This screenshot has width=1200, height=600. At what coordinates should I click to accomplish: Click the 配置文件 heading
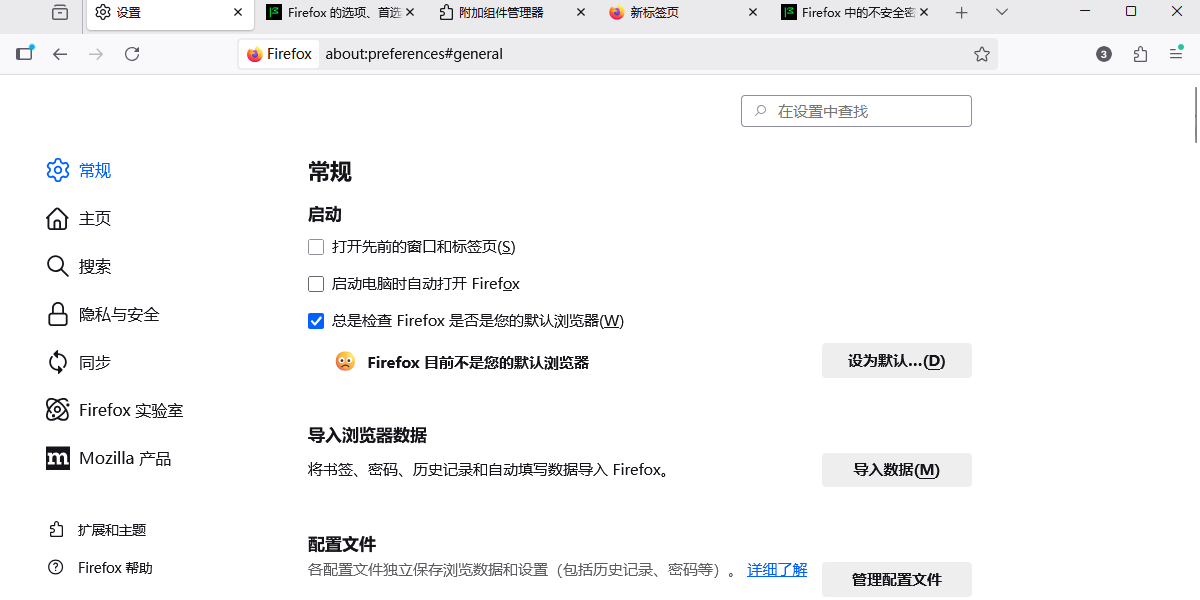[342, 544]
